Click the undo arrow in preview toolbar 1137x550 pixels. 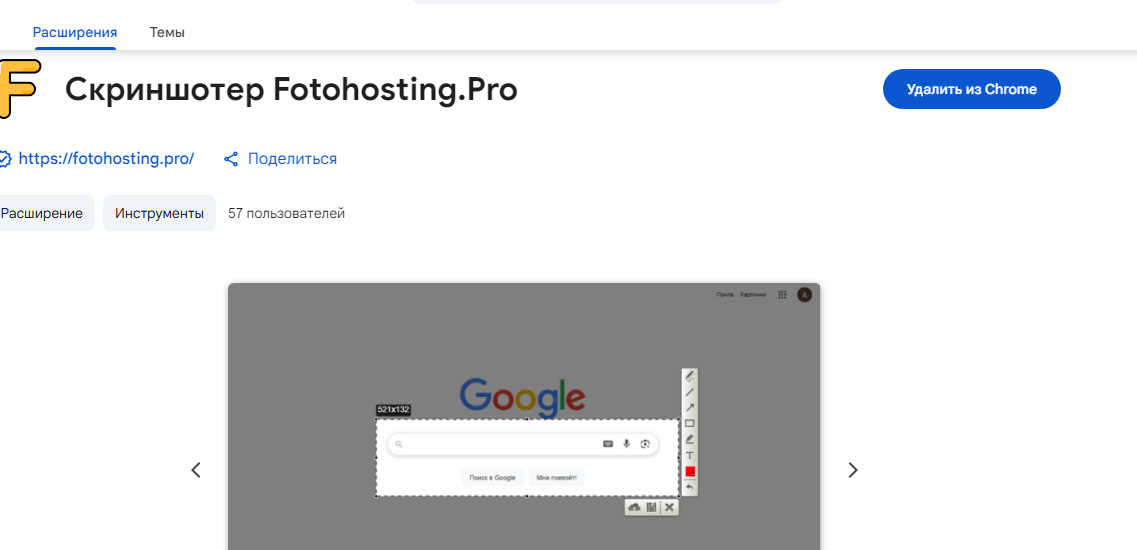(x=690, y=488)
